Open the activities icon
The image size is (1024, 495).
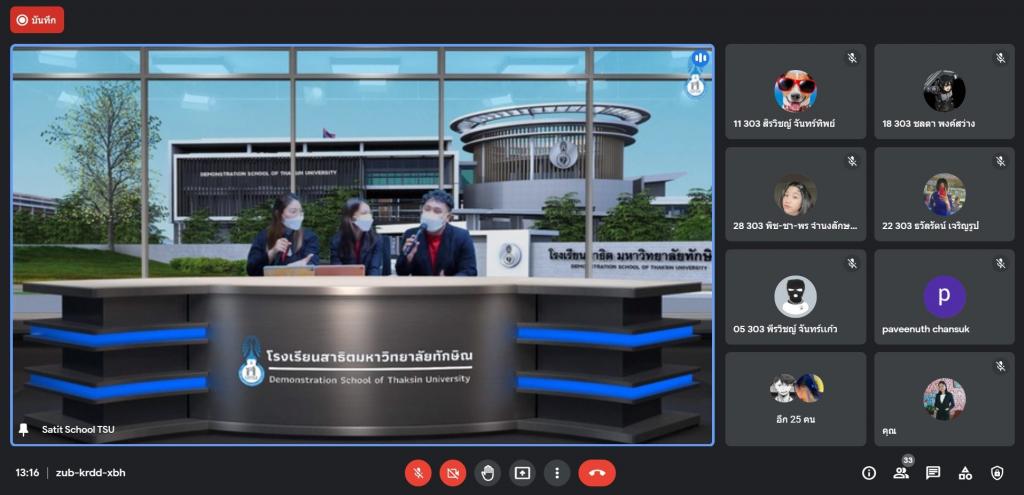pos(965,473)
